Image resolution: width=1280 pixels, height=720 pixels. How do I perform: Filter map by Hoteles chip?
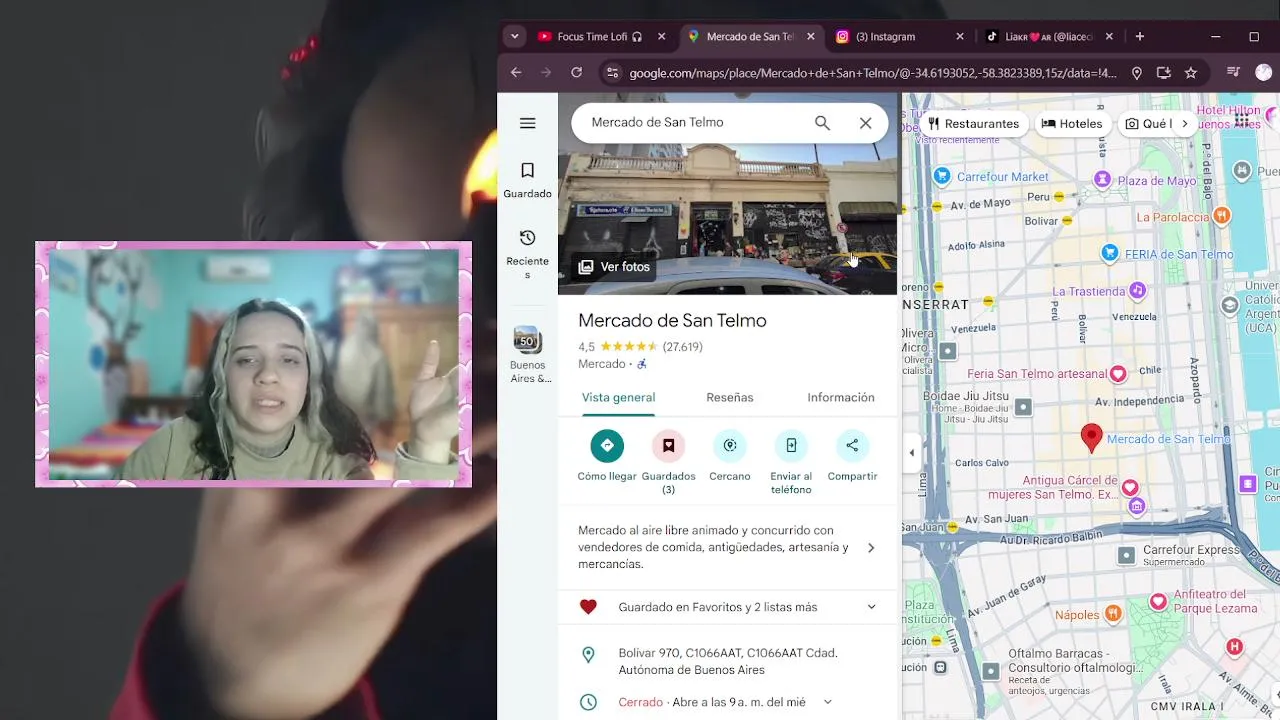tap(1072, 124)
